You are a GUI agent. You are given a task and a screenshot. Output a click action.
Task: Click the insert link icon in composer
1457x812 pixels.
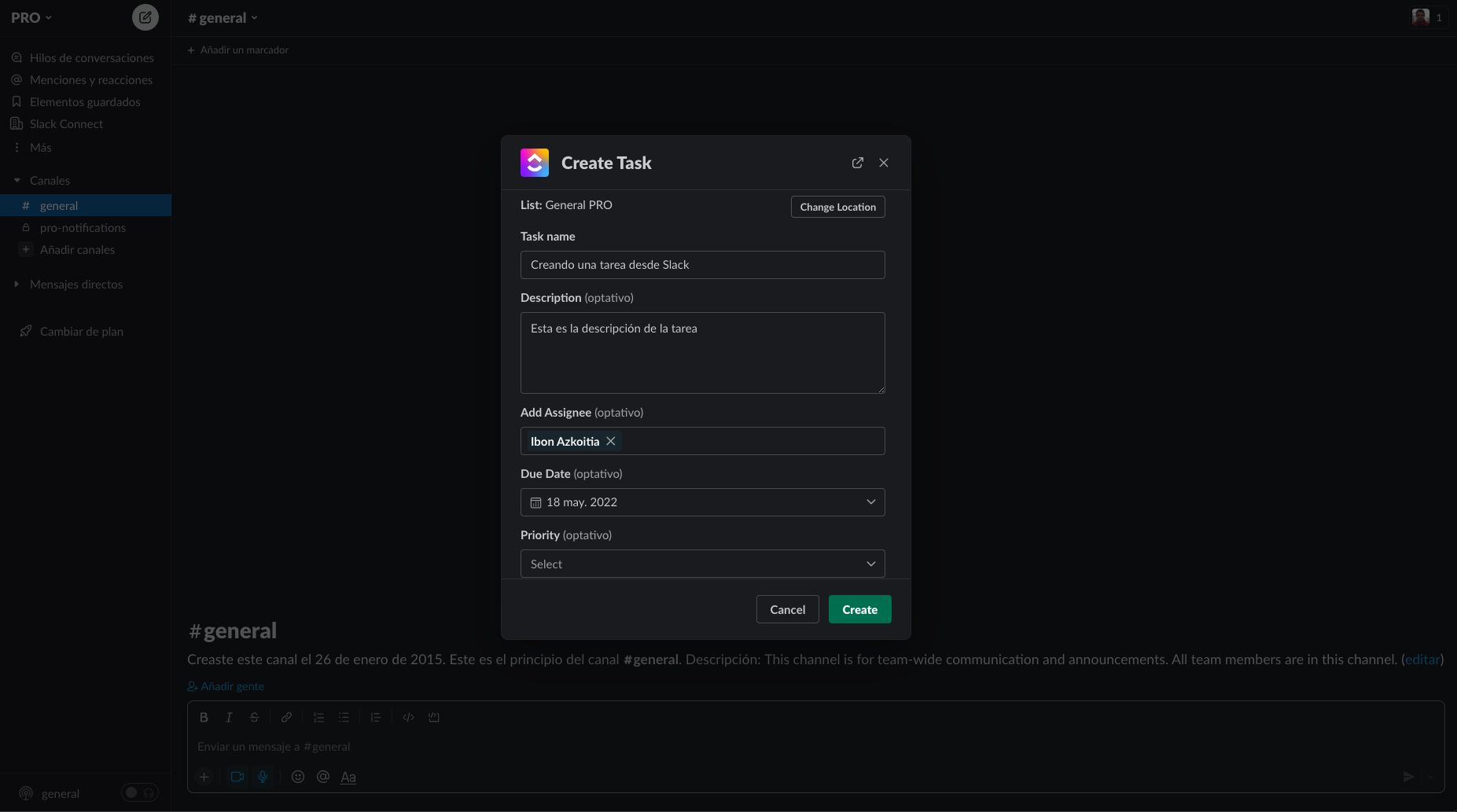tap(286, 717)
